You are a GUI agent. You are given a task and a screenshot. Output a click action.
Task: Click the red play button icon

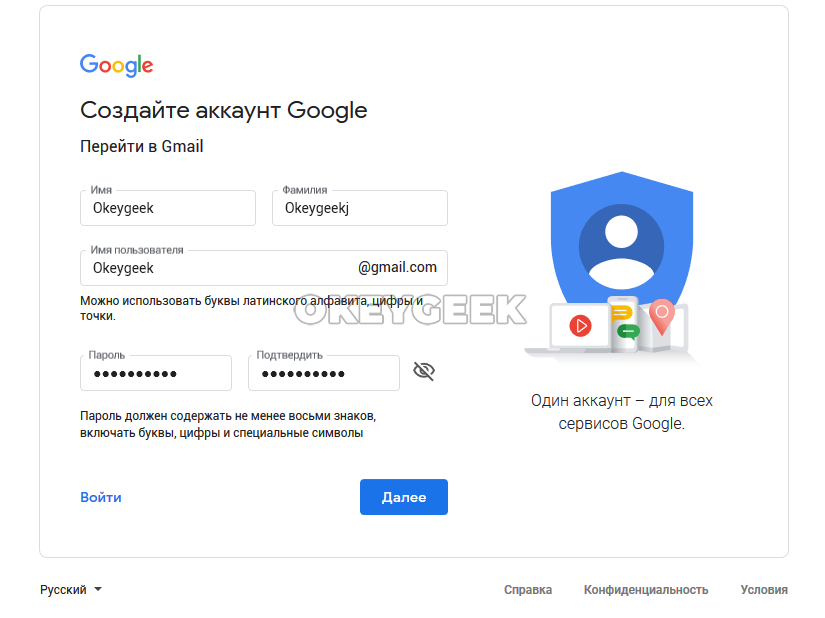580,326
